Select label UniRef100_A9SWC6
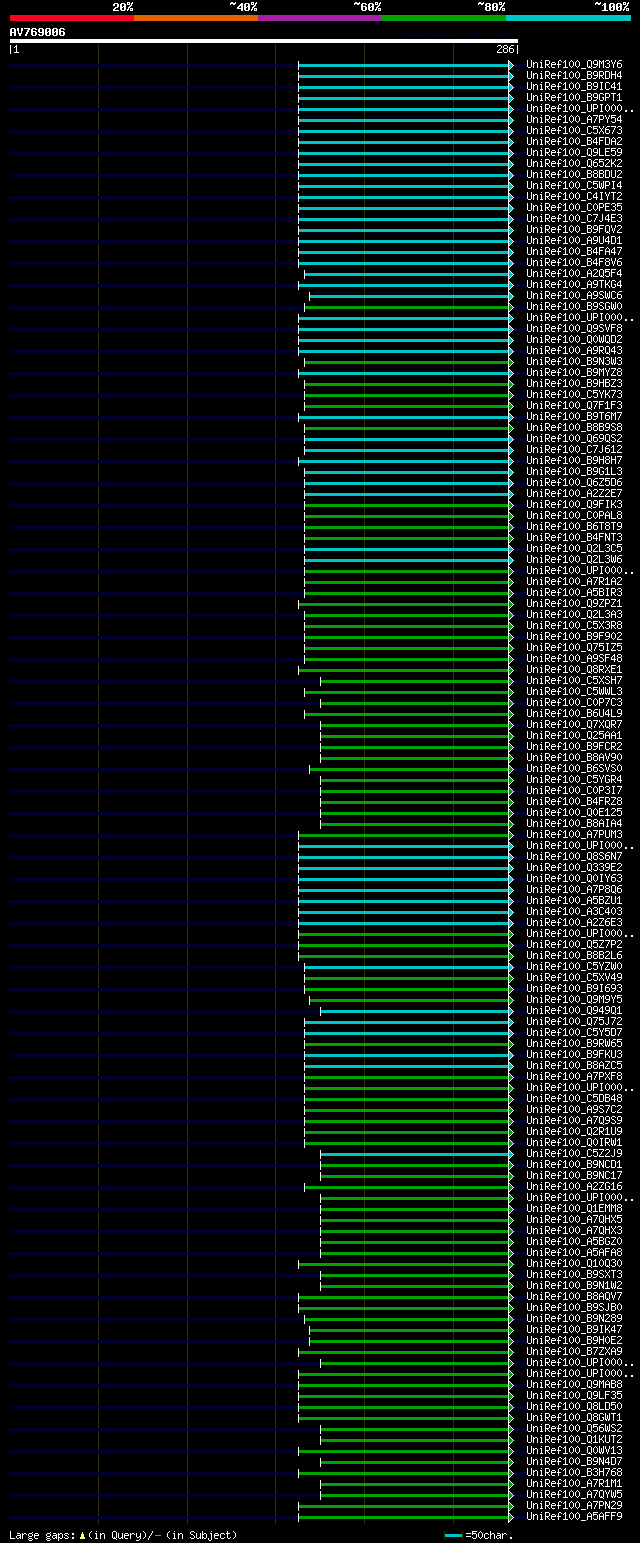This screenshot has width=640, height=1543. coord(574,295)
